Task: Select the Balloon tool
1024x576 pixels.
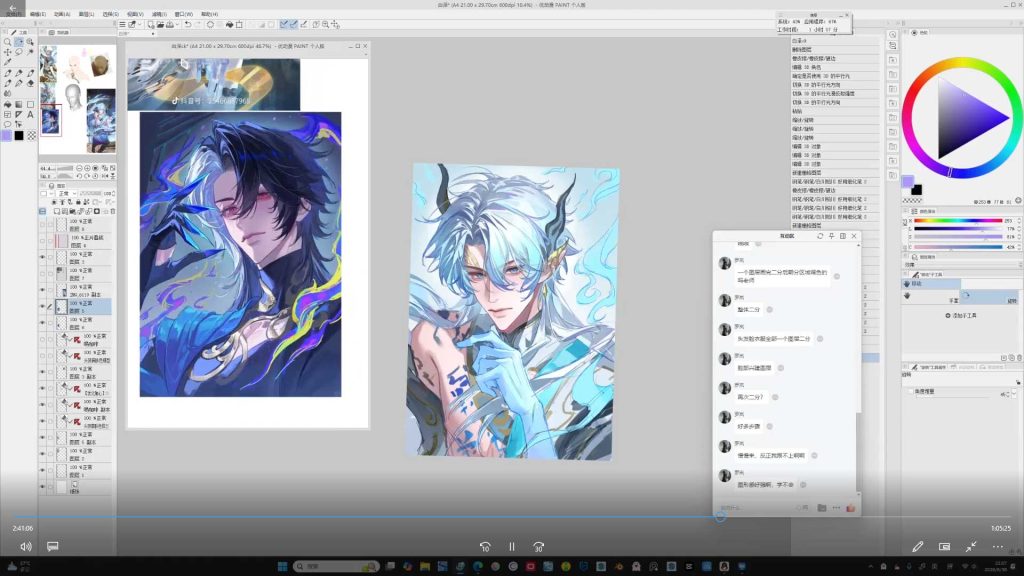Action: point(7,124)
